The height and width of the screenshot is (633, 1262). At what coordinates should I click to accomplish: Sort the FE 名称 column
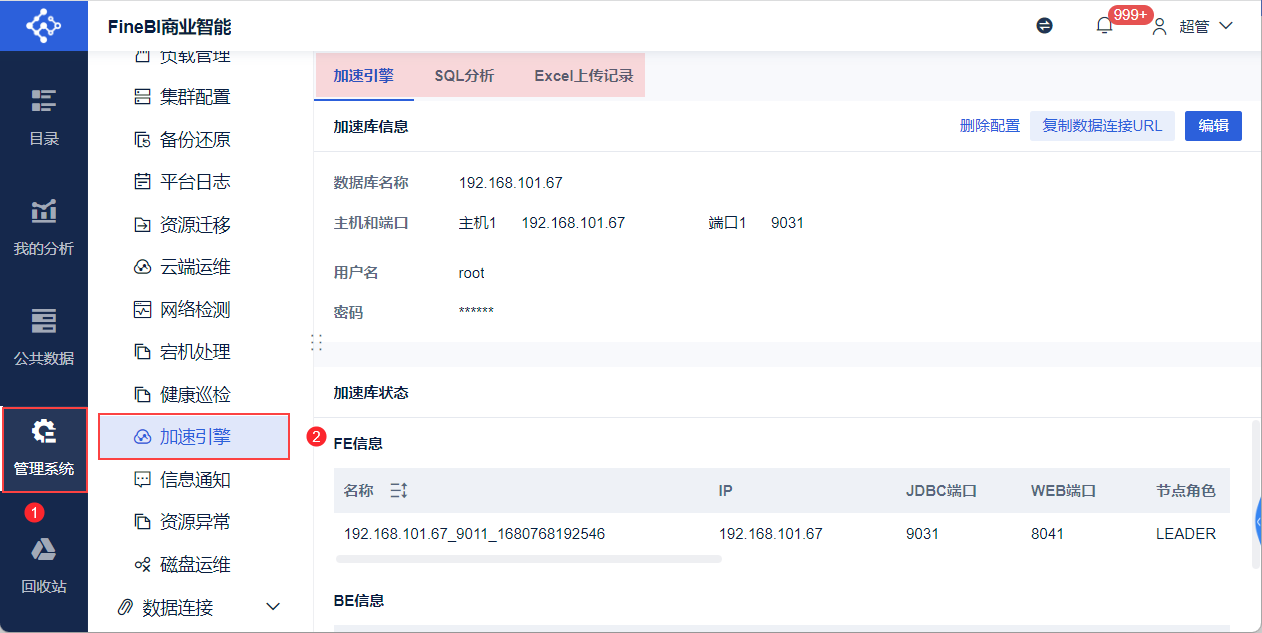399,491
